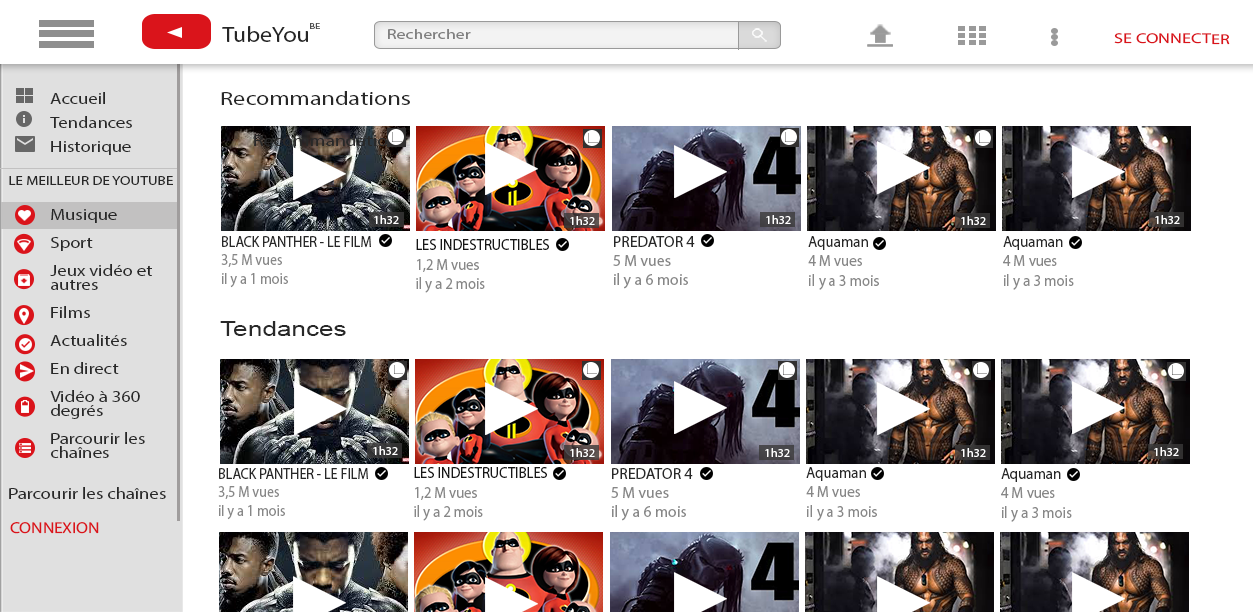Image resolution: width=1253 pixels, height=612 pixels.
Task: Open the En direct category
Action: pyautogui.click(x=84, y=369)
